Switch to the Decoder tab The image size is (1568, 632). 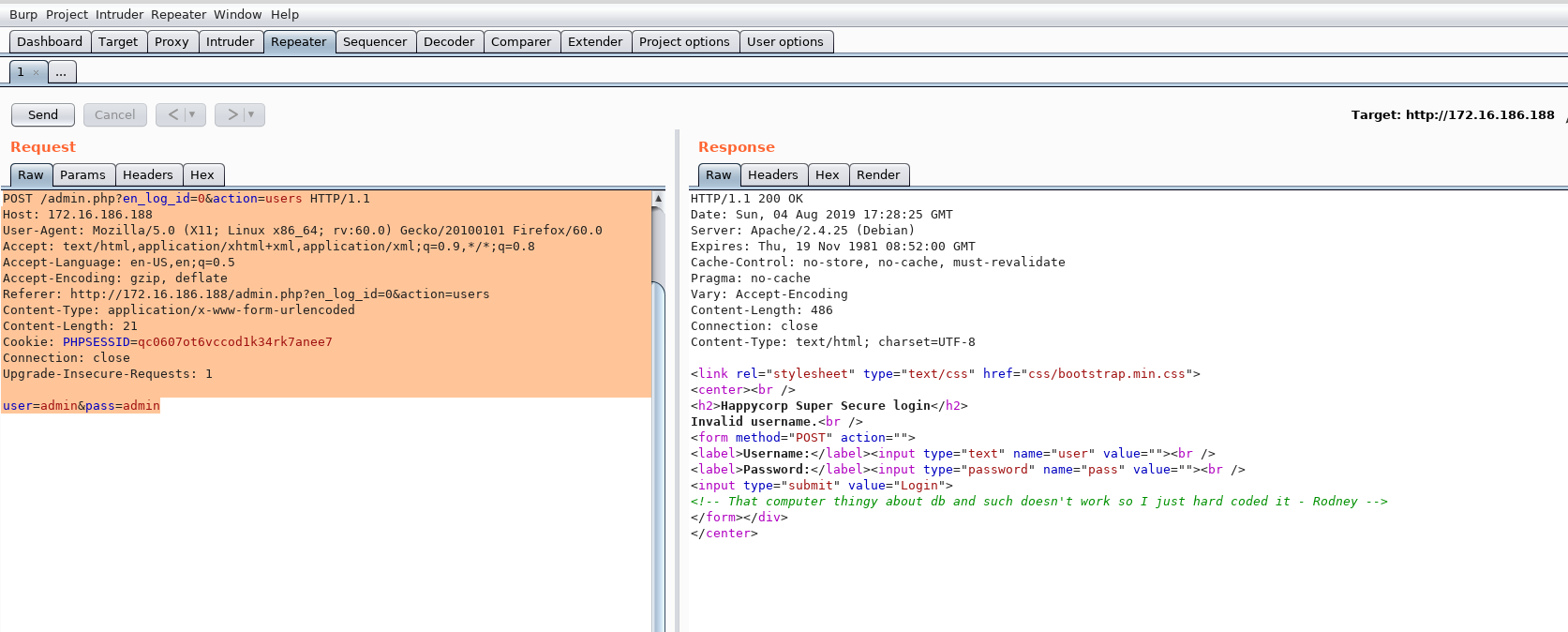coord(449,41)
